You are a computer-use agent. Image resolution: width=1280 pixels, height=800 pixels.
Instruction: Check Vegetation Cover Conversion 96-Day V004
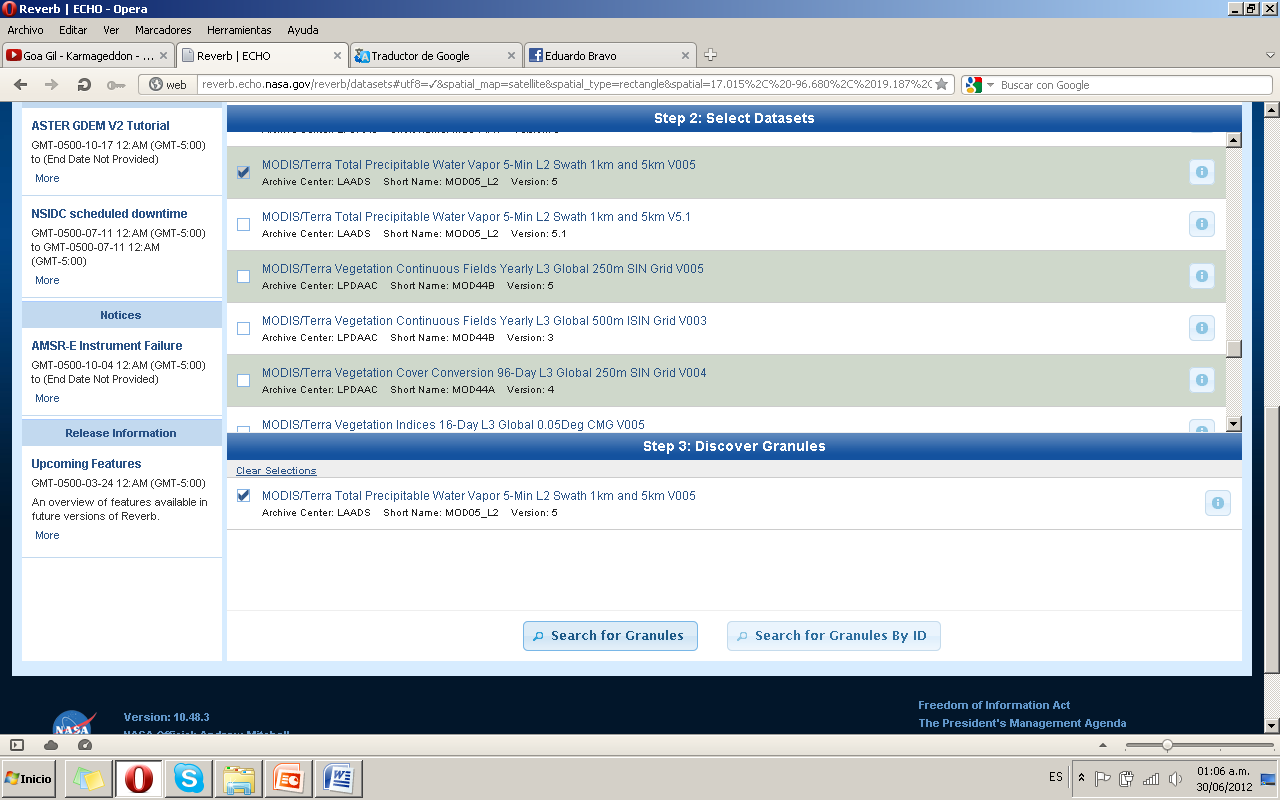tap(243, 380)
